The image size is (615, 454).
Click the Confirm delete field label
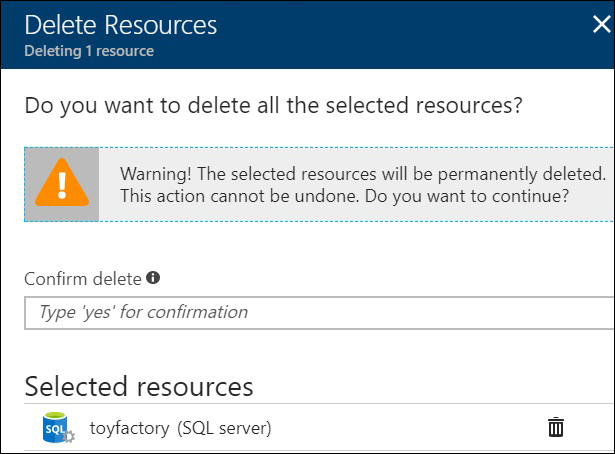pyautogui.click(x=83, y=279)
